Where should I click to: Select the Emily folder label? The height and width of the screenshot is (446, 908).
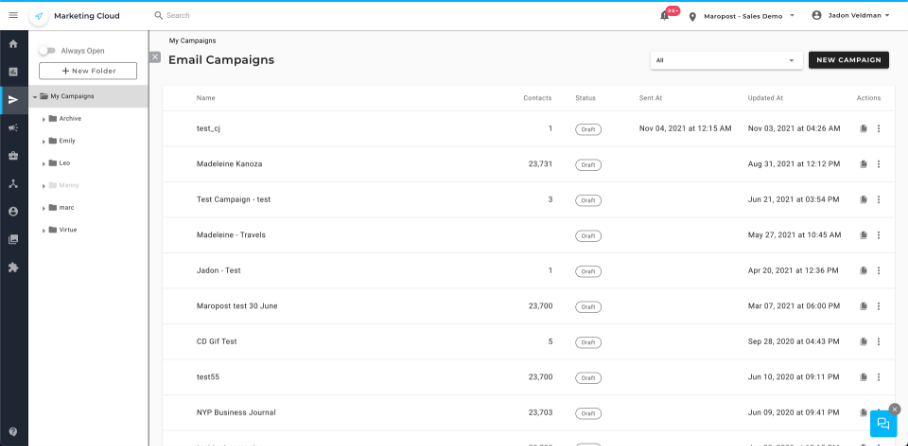coord(67,141)
